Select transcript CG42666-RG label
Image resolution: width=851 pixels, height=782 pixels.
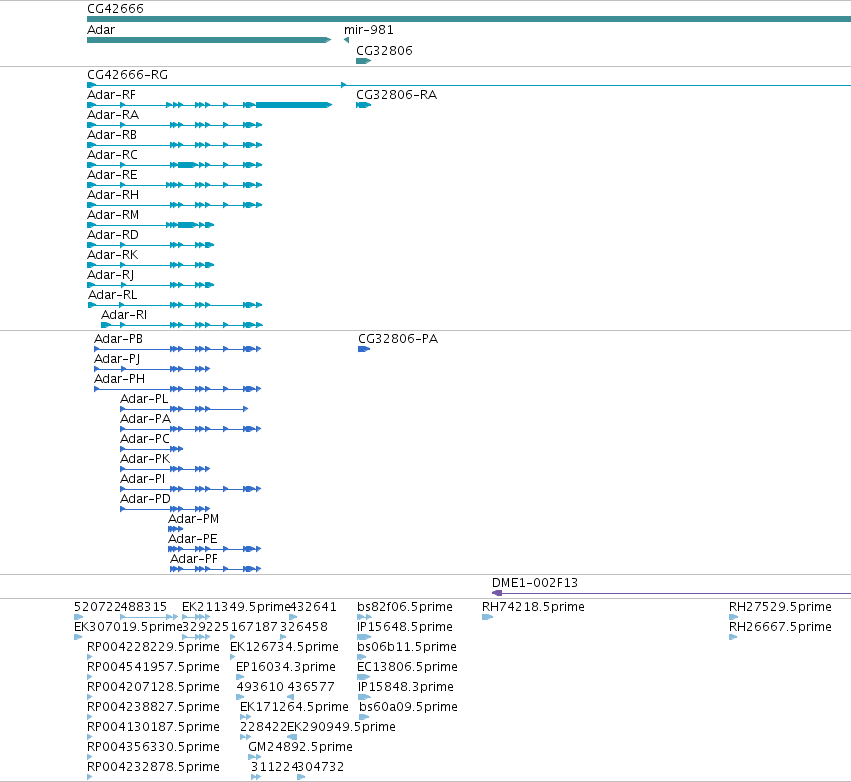(x=128, y=75)
